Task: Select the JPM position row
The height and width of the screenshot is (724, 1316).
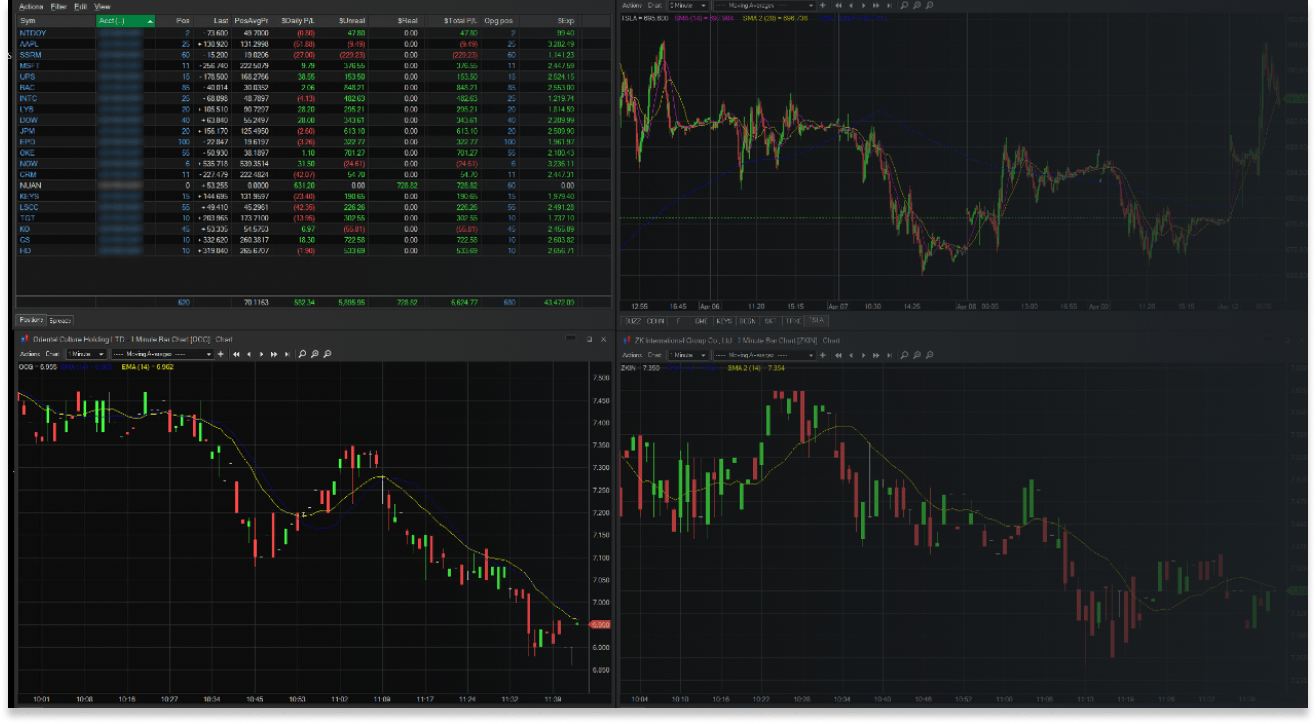Action: 313,130
